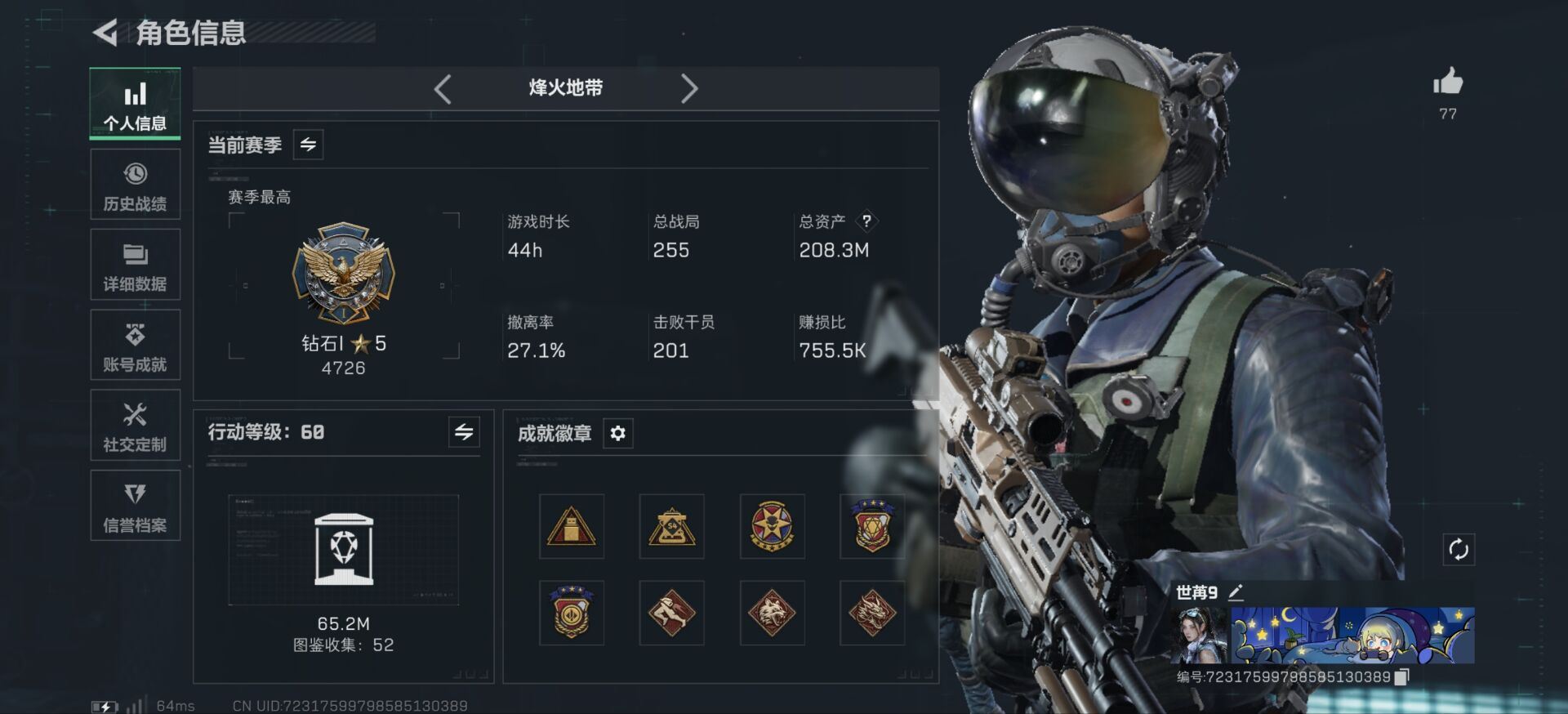Open the 历史战绩 tab
Screen dimensions: 1568x714
(x=135, y=184)
